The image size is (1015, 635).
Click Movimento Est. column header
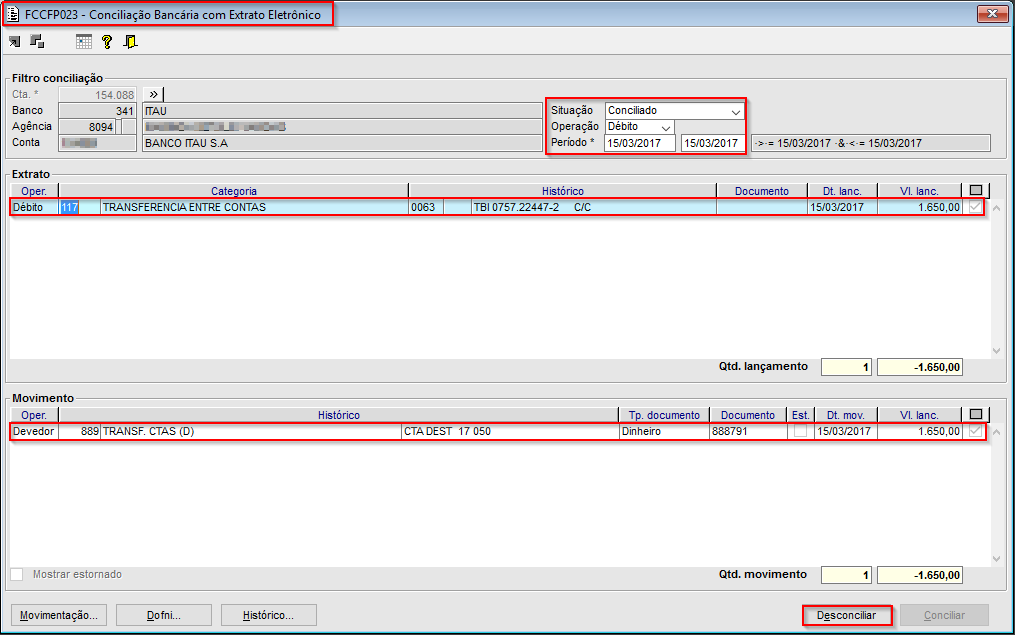pyautogui.click(x=801, y=415)
